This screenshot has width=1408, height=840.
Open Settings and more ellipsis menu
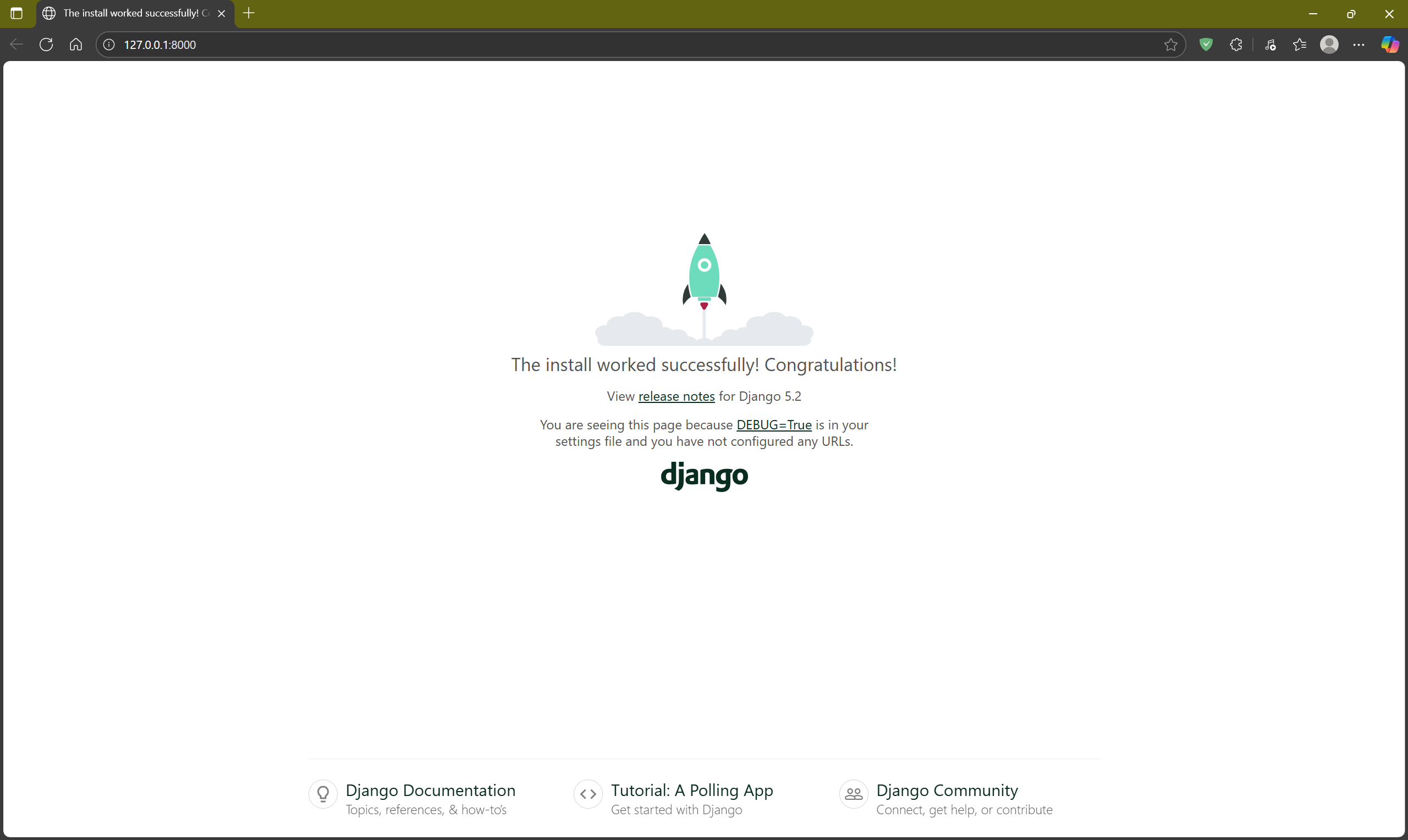(x=1358, y=45)
